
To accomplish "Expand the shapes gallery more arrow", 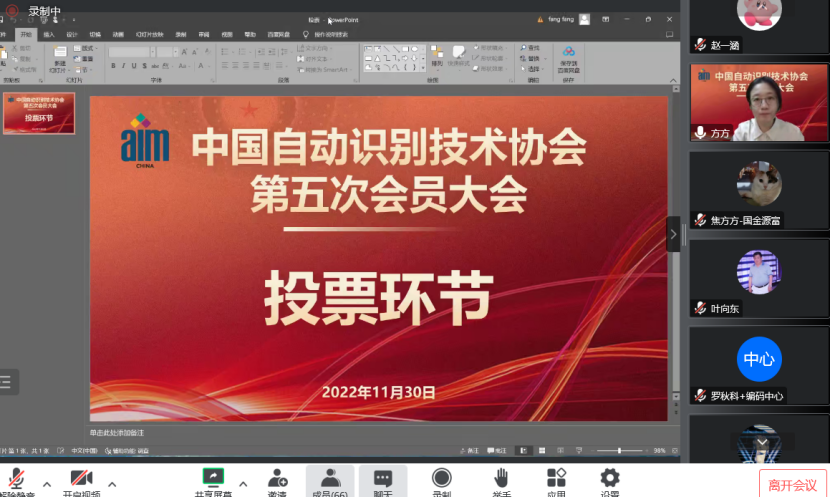I will [422, 68].
